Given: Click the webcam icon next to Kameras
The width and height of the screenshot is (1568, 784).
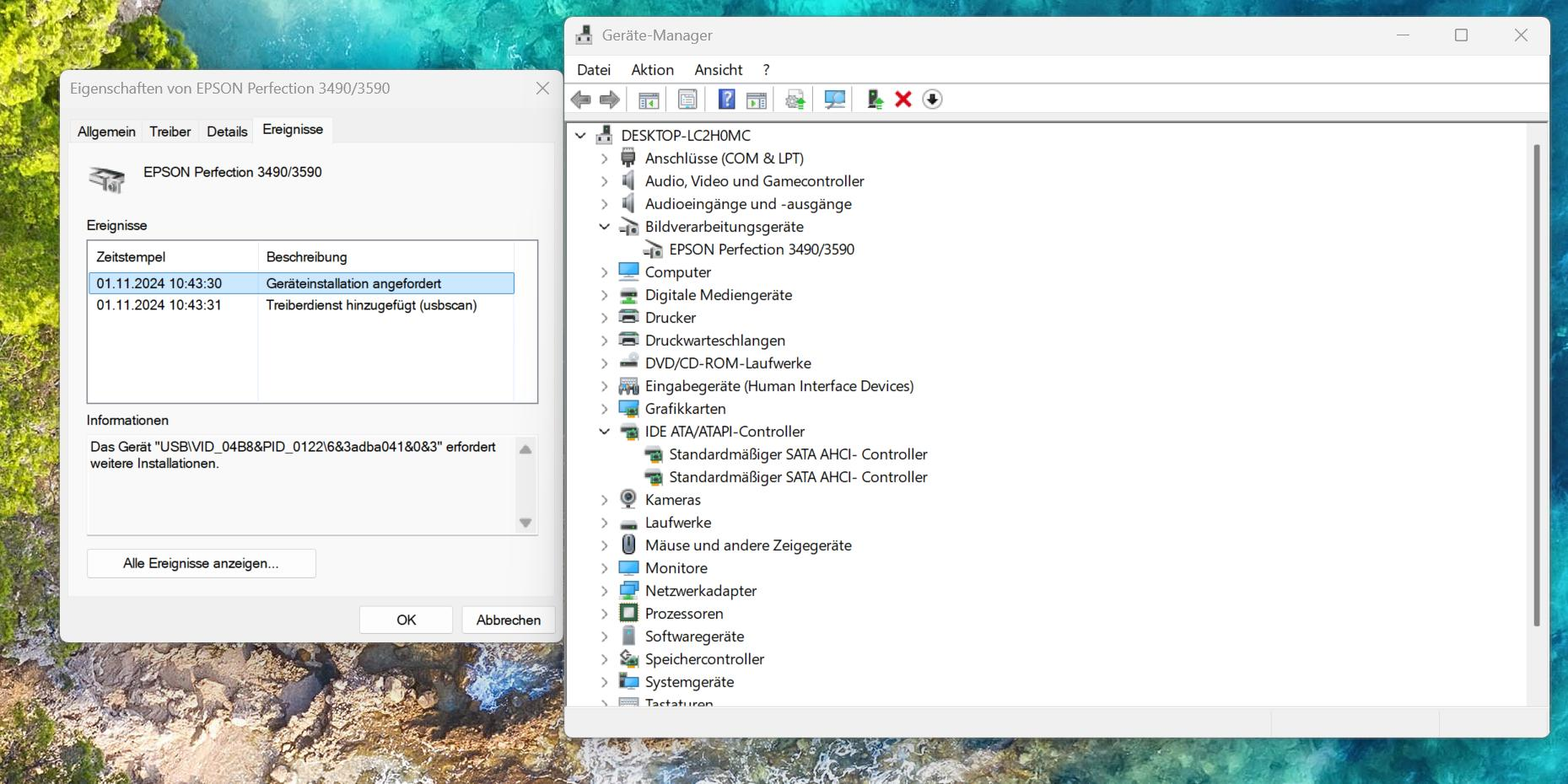Looking at the screenshot, I should pos(628,499).
